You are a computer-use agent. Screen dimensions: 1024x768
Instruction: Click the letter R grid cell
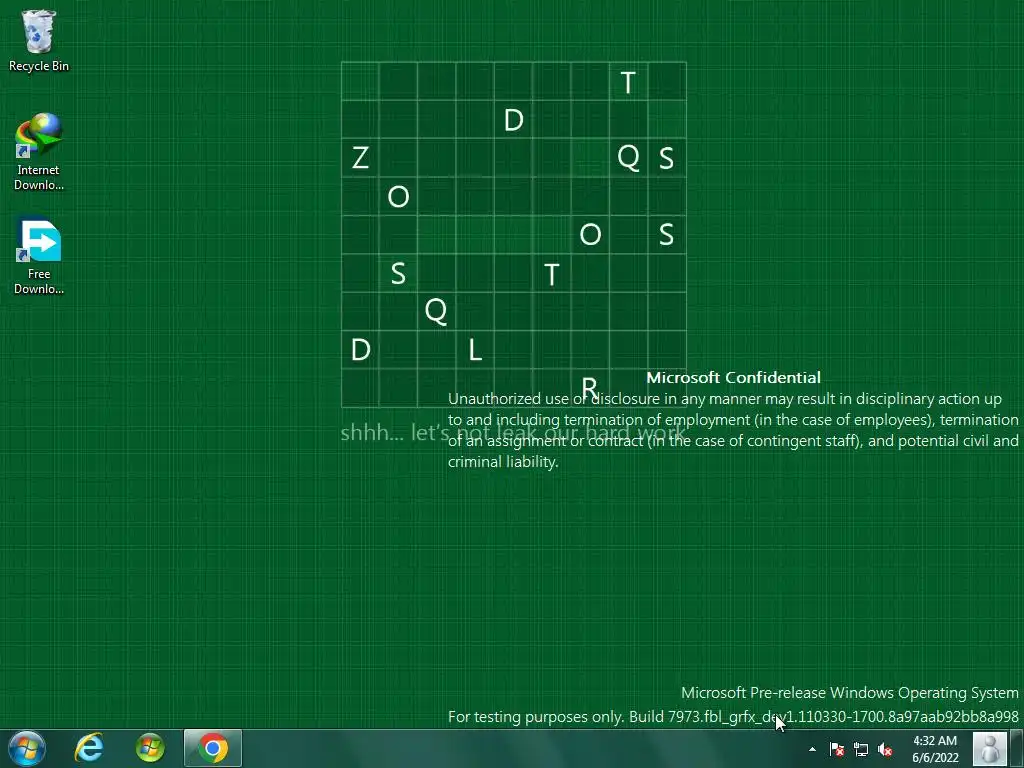(x=590, y=388)
